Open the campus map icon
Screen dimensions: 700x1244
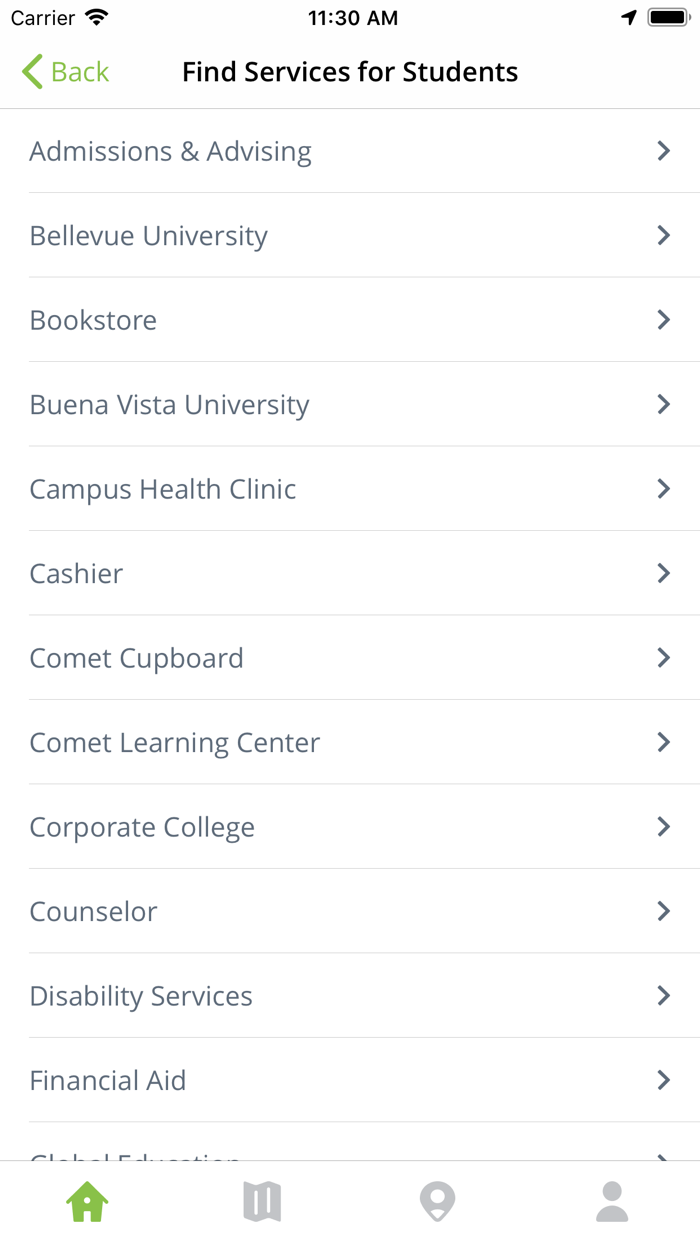262,1201
